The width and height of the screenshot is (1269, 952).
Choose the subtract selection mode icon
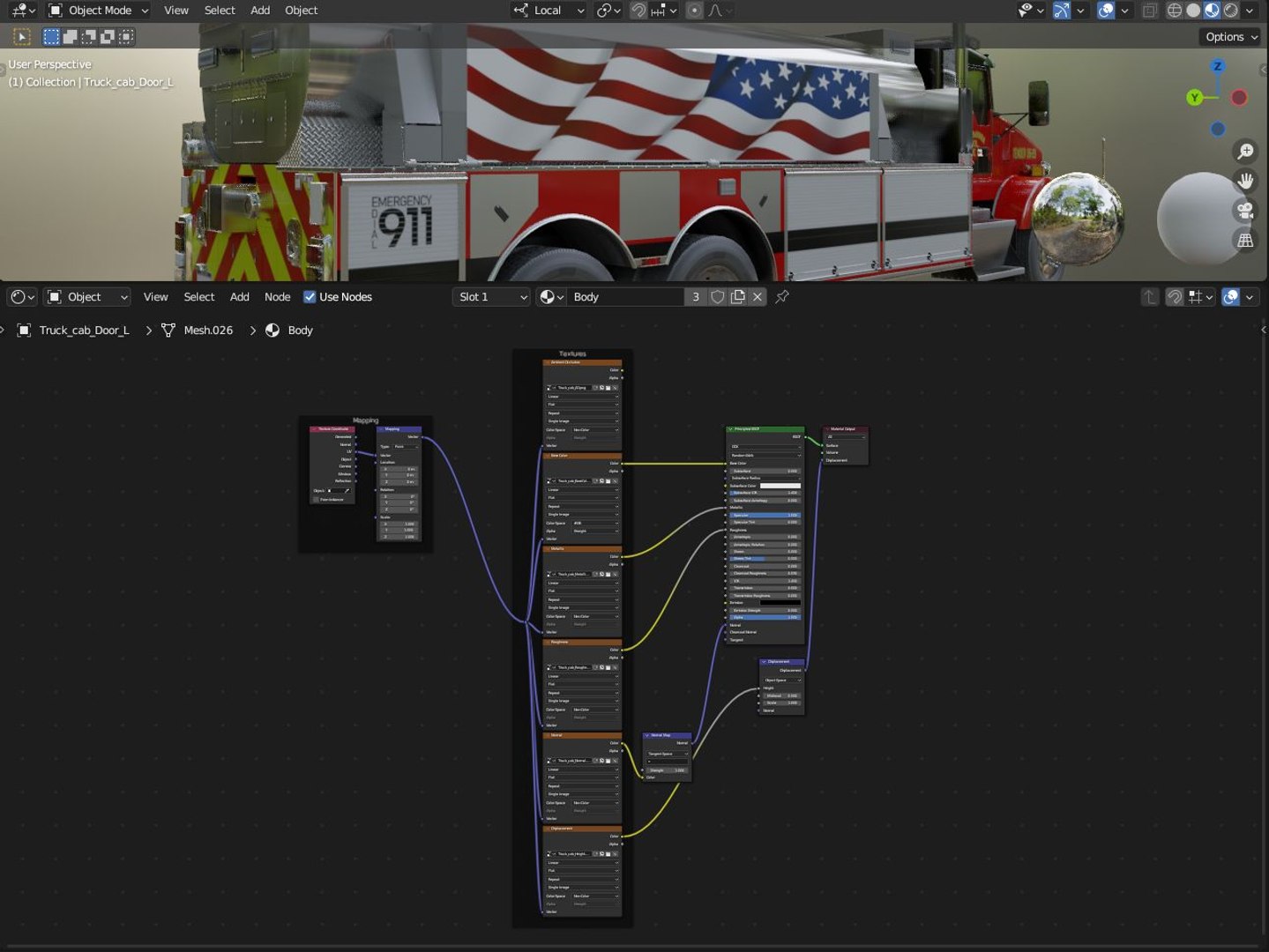pos(88,37)
